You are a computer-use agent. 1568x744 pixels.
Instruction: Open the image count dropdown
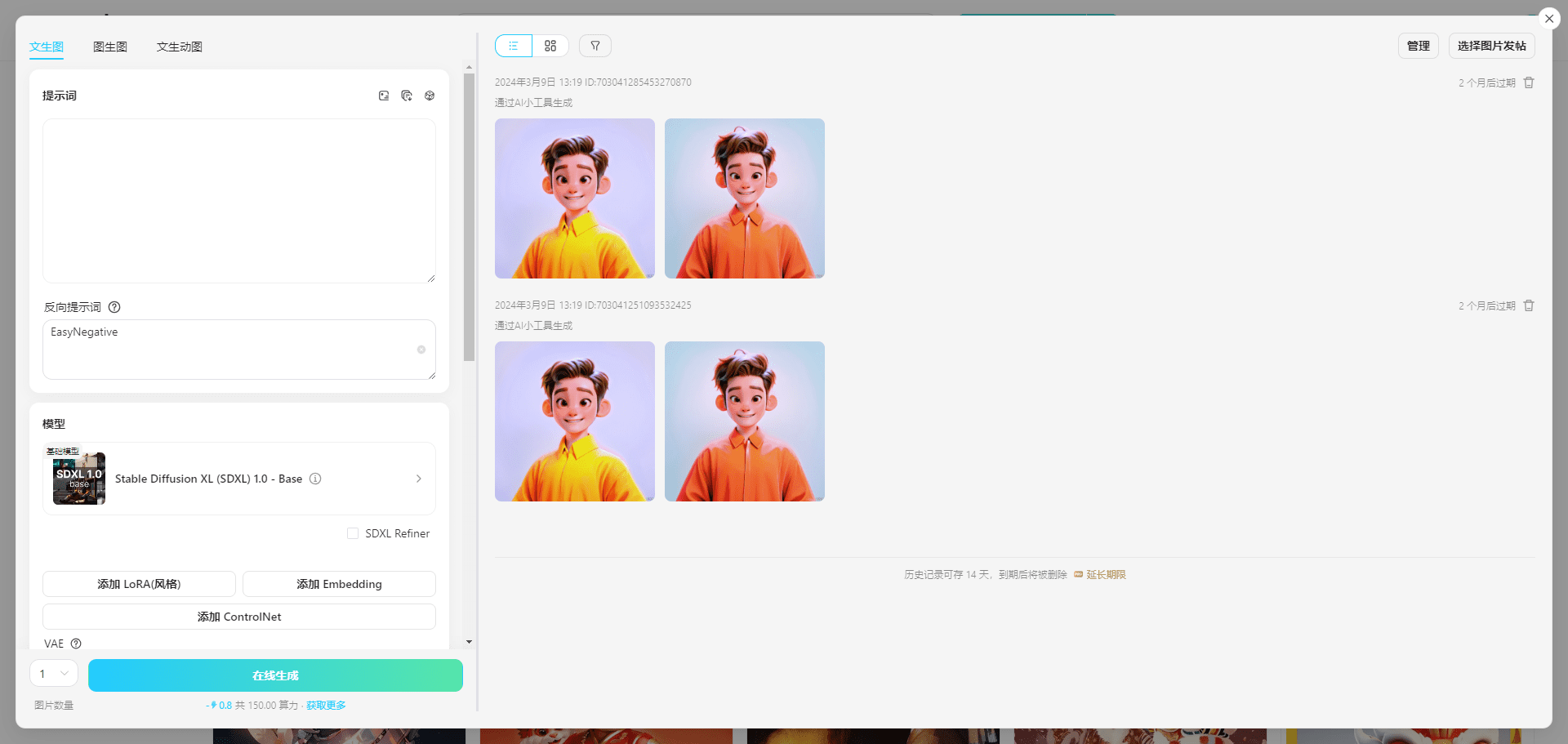(54, 674)
